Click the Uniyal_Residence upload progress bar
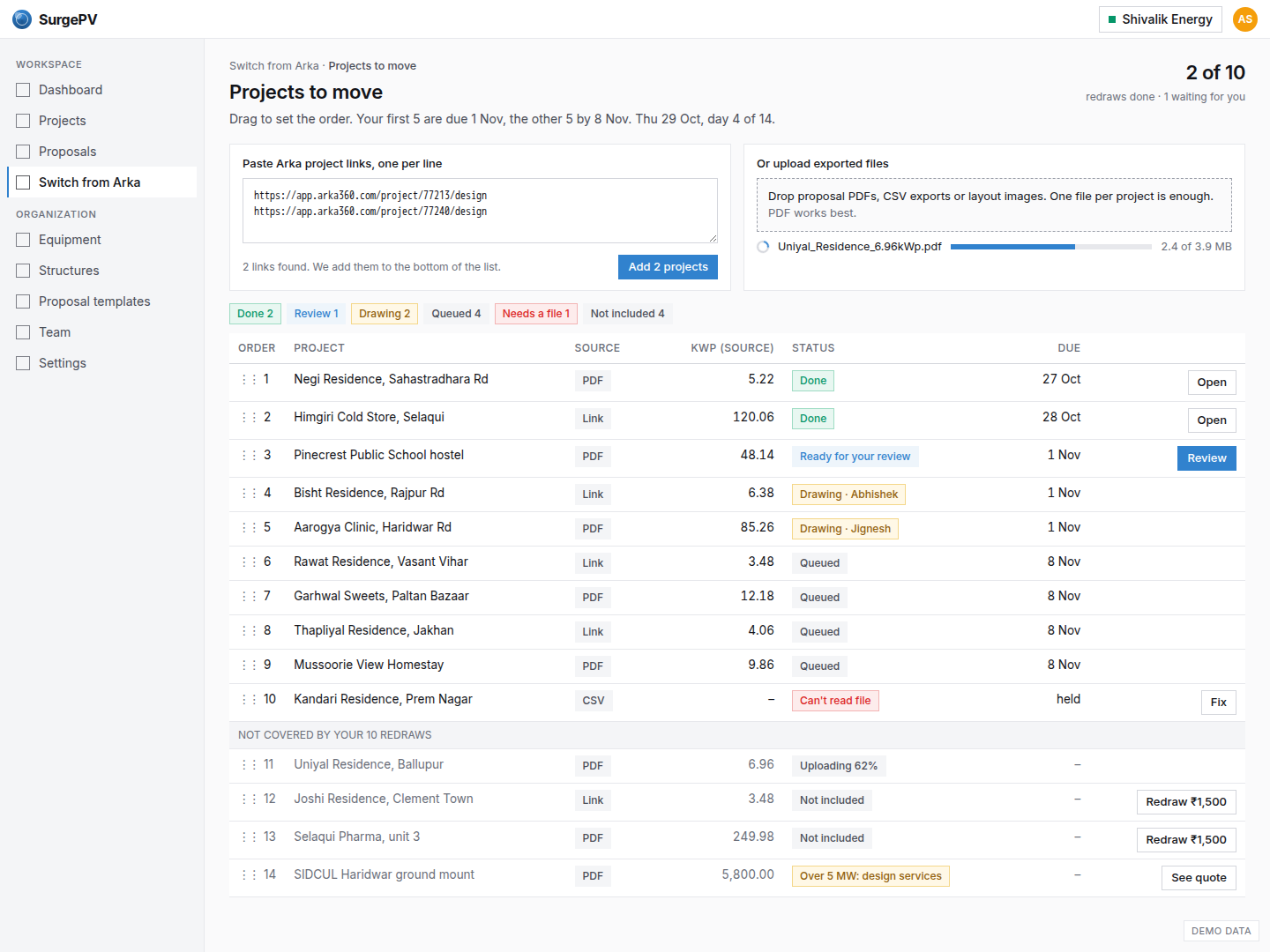This screenshot has height=952, width=1270. (1051, 247)
